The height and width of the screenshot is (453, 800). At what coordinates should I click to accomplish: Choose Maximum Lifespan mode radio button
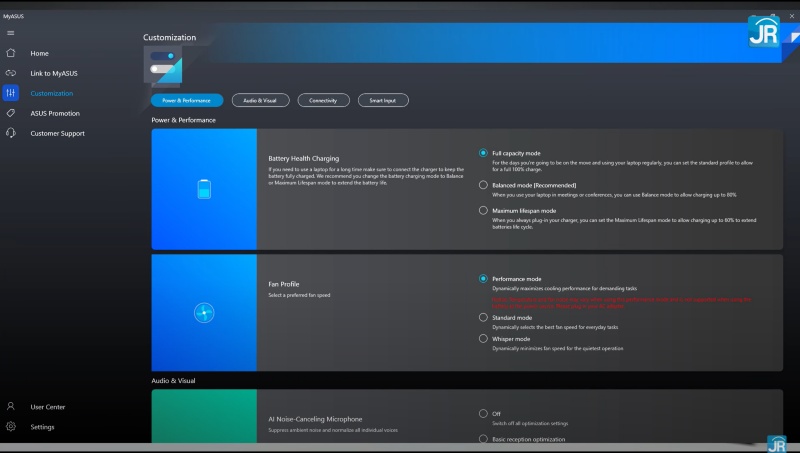point(484,211)
